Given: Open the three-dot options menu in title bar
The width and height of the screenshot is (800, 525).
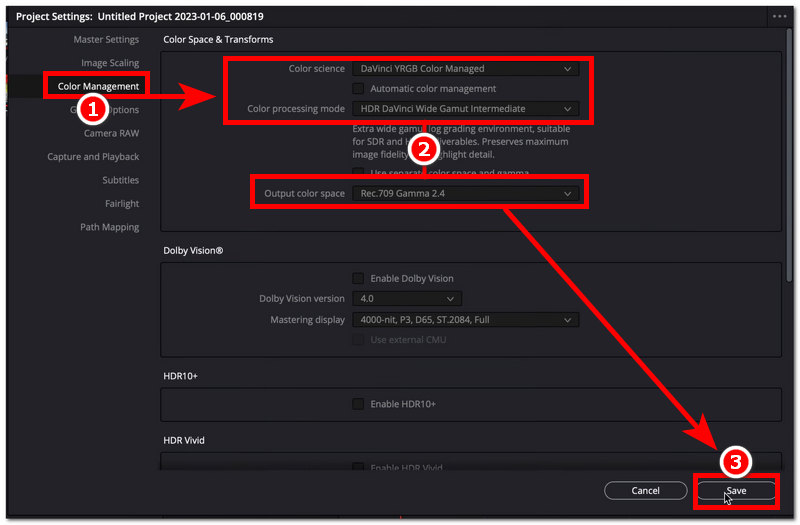Looking at the screenshot, I should [x=779, y=16].
